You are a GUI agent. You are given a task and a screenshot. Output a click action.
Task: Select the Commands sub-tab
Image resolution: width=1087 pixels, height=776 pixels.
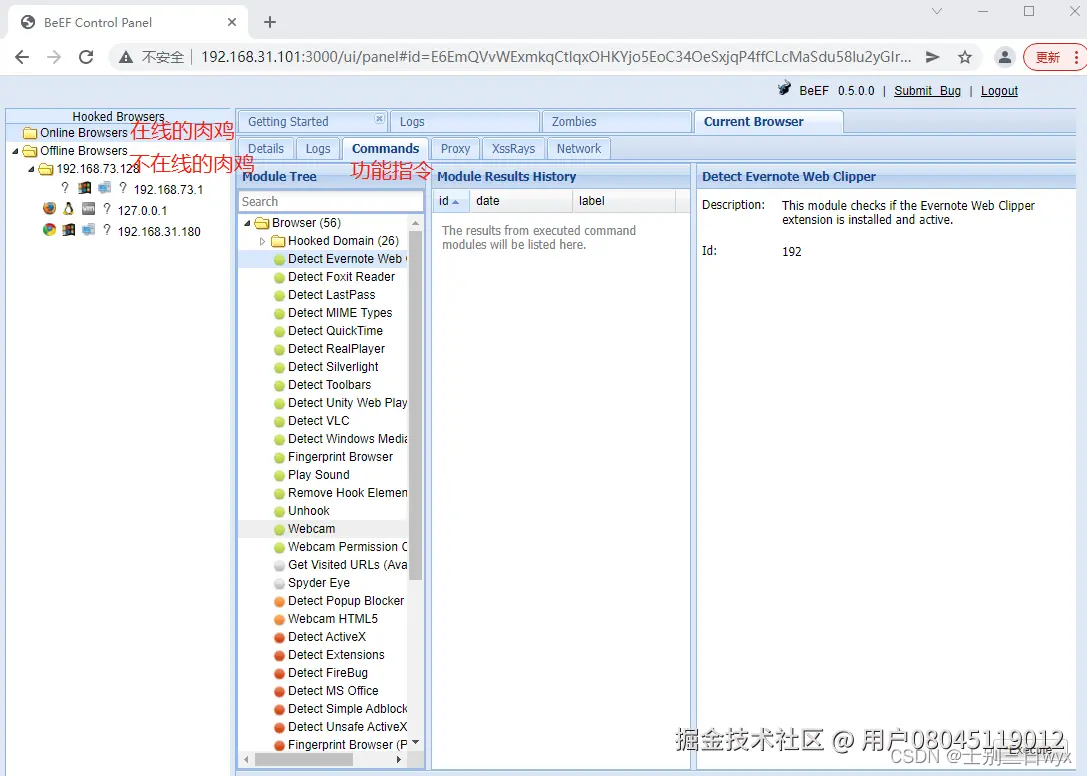(x=385, y=148)
